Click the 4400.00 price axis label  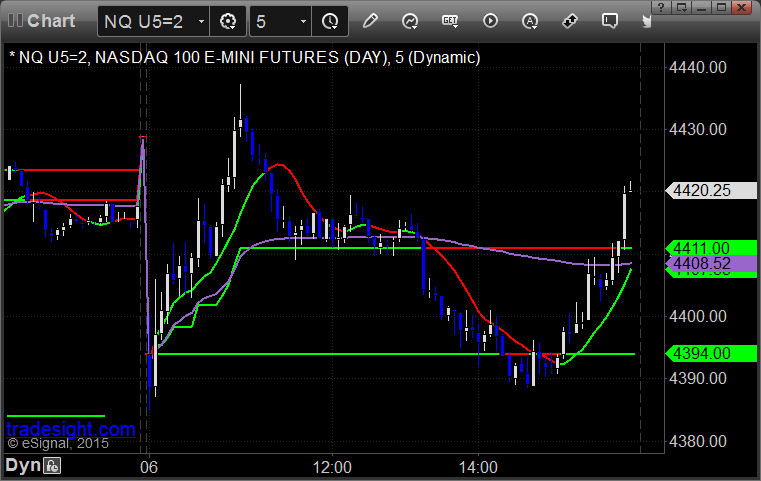(x=697, y=316)
